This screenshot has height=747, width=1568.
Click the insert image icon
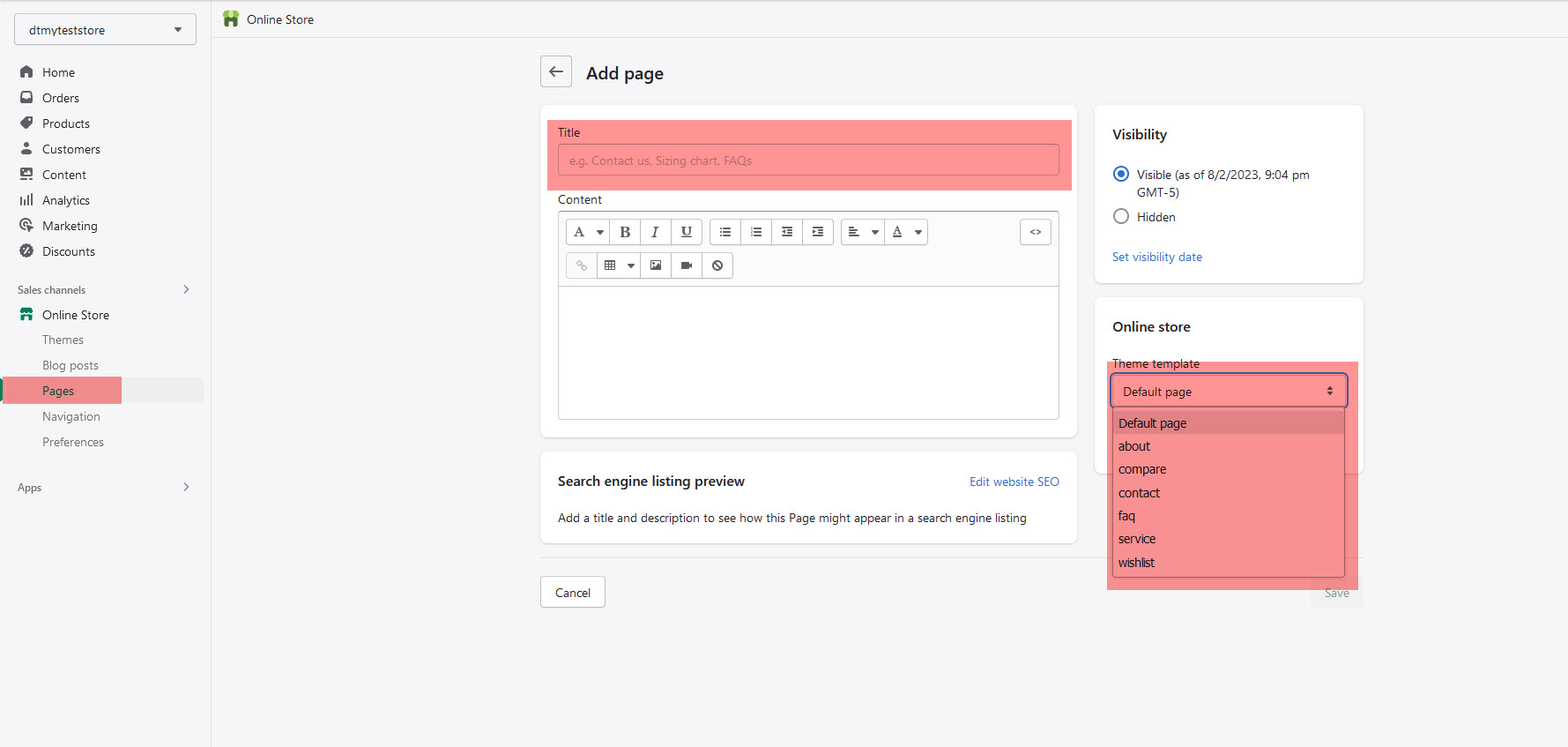[656, 265]
